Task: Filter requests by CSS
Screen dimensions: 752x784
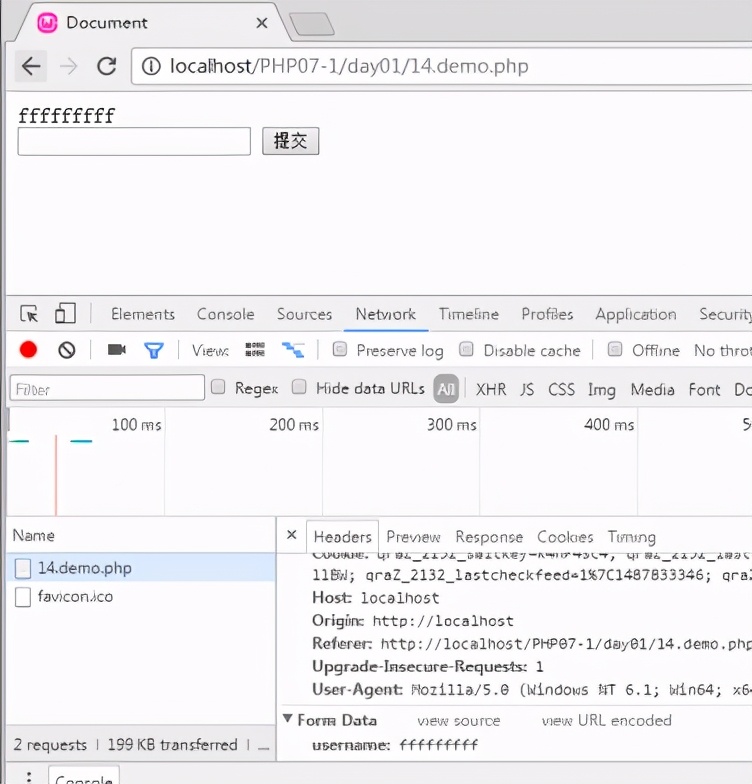Action: point(561,389)
